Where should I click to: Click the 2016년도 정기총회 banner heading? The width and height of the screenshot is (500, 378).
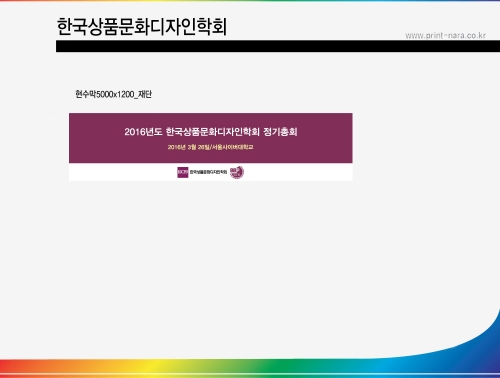pos(211,132)
